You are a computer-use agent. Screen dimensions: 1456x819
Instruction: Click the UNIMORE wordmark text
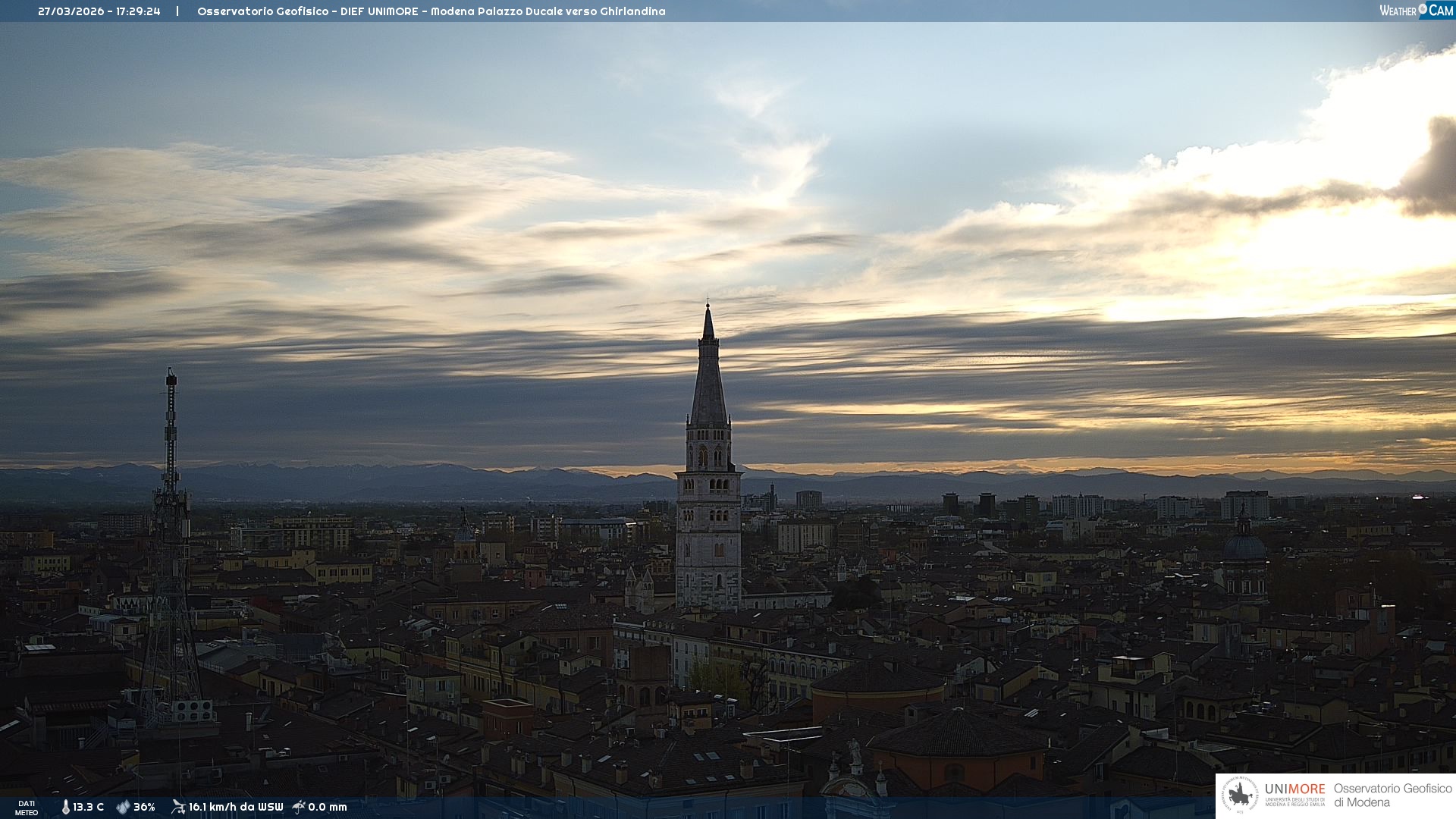1294,789
